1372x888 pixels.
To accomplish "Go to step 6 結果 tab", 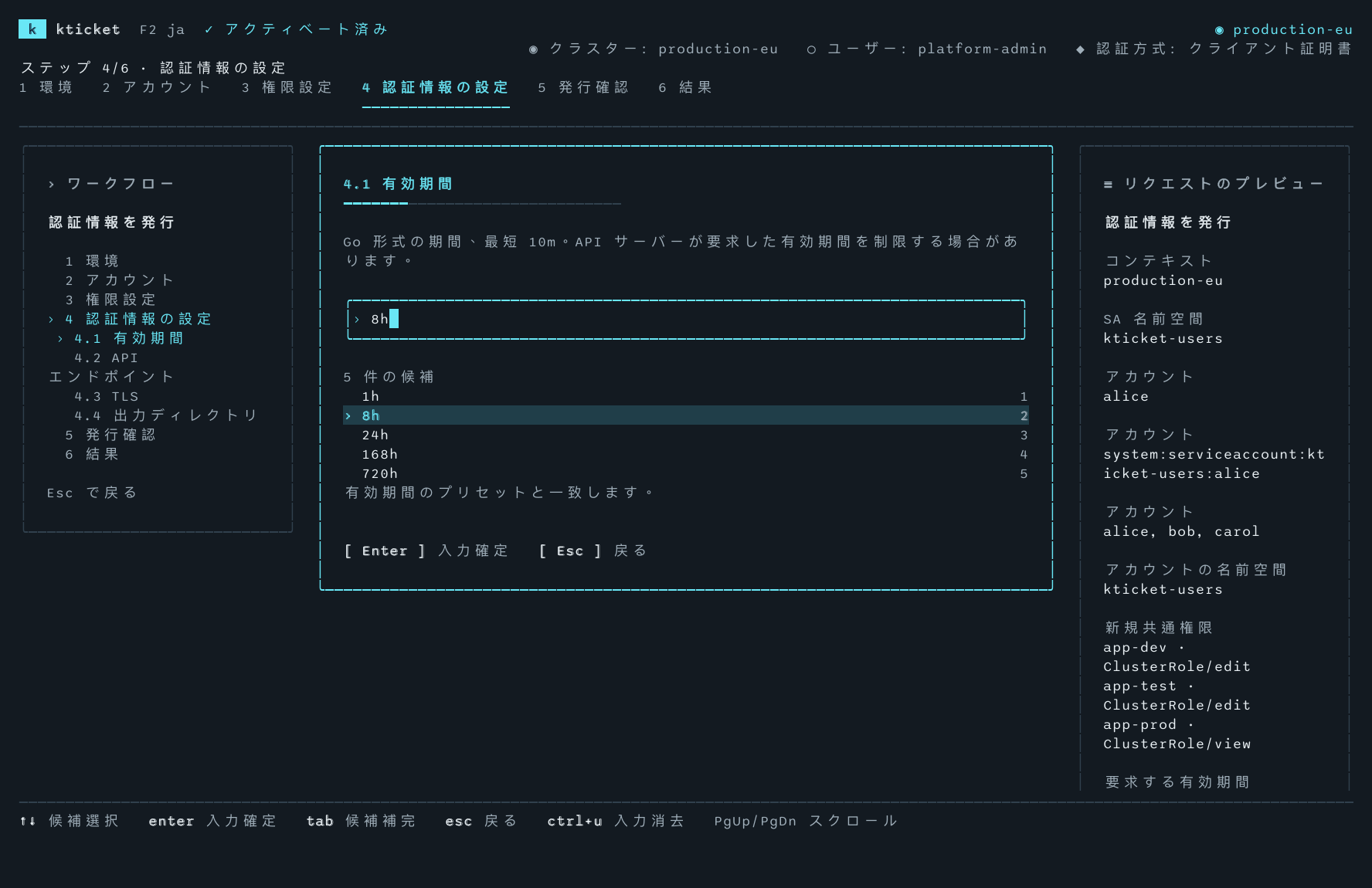I will (685, 87).
